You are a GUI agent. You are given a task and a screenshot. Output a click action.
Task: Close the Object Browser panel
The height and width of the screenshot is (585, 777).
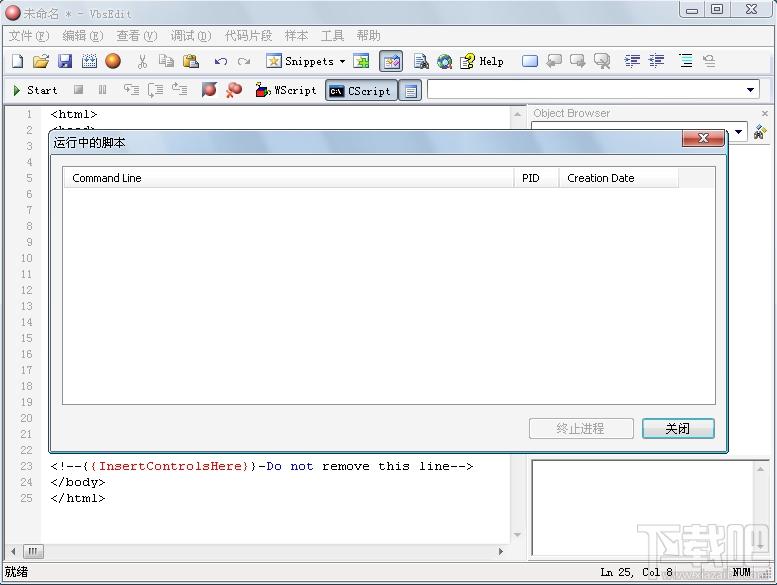click(765, 113)
